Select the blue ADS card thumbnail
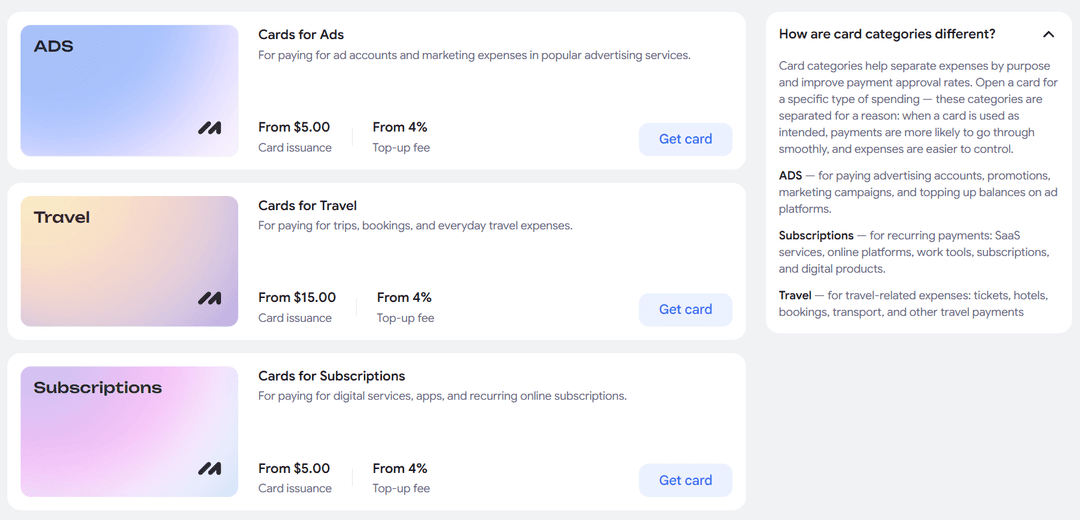The height and width of the screenshot is (520, 1080). (x=129, y=91)
